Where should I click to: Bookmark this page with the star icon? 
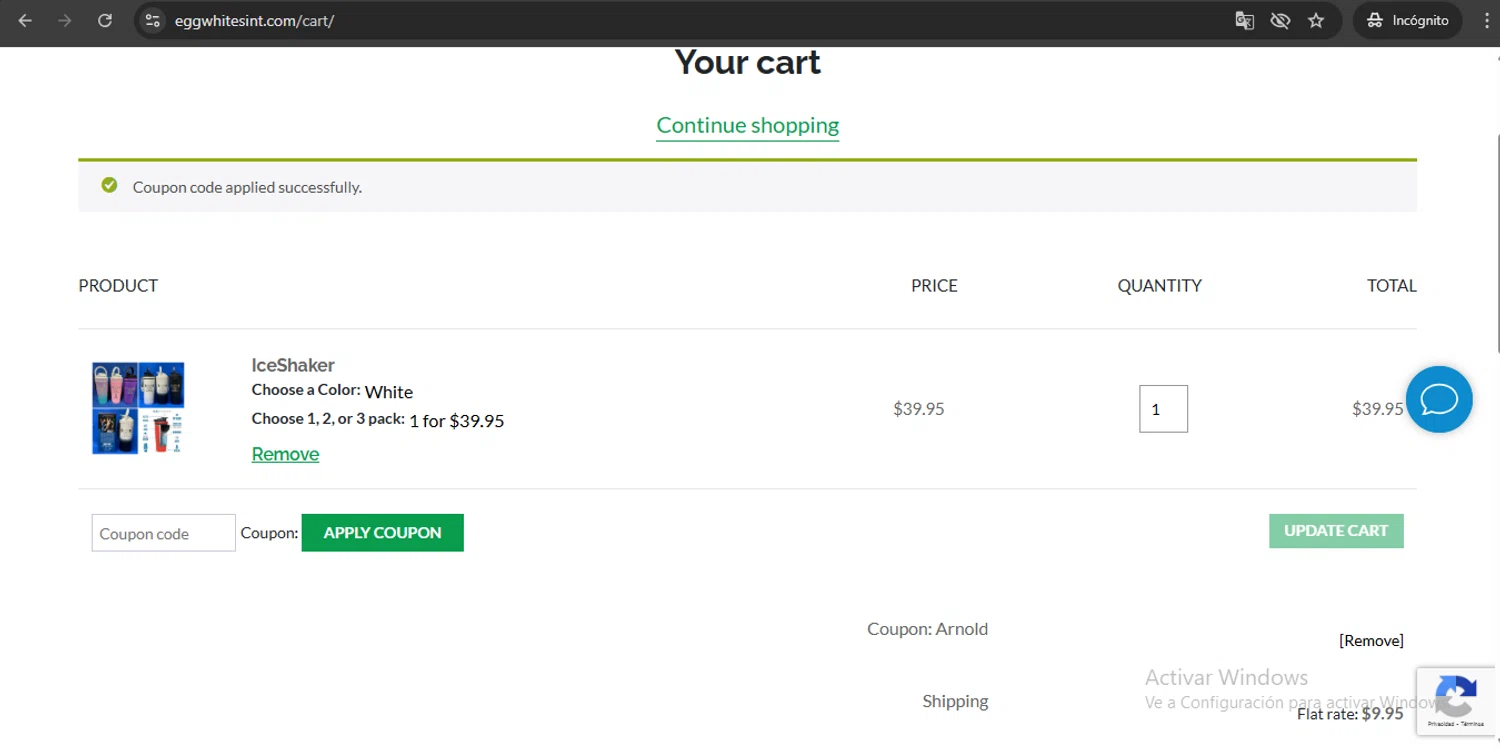[1316, 20]
